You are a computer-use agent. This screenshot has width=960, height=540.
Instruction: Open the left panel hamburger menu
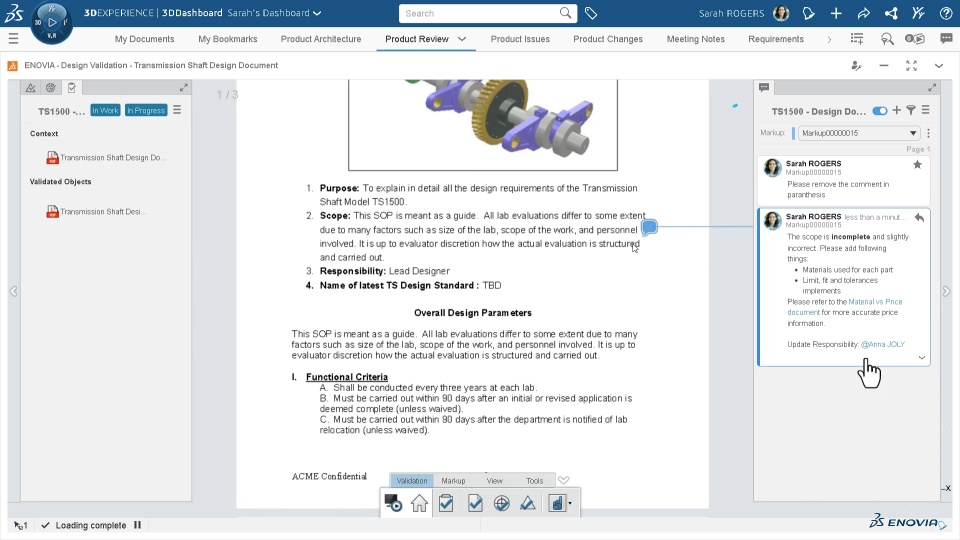click(177, 110)
